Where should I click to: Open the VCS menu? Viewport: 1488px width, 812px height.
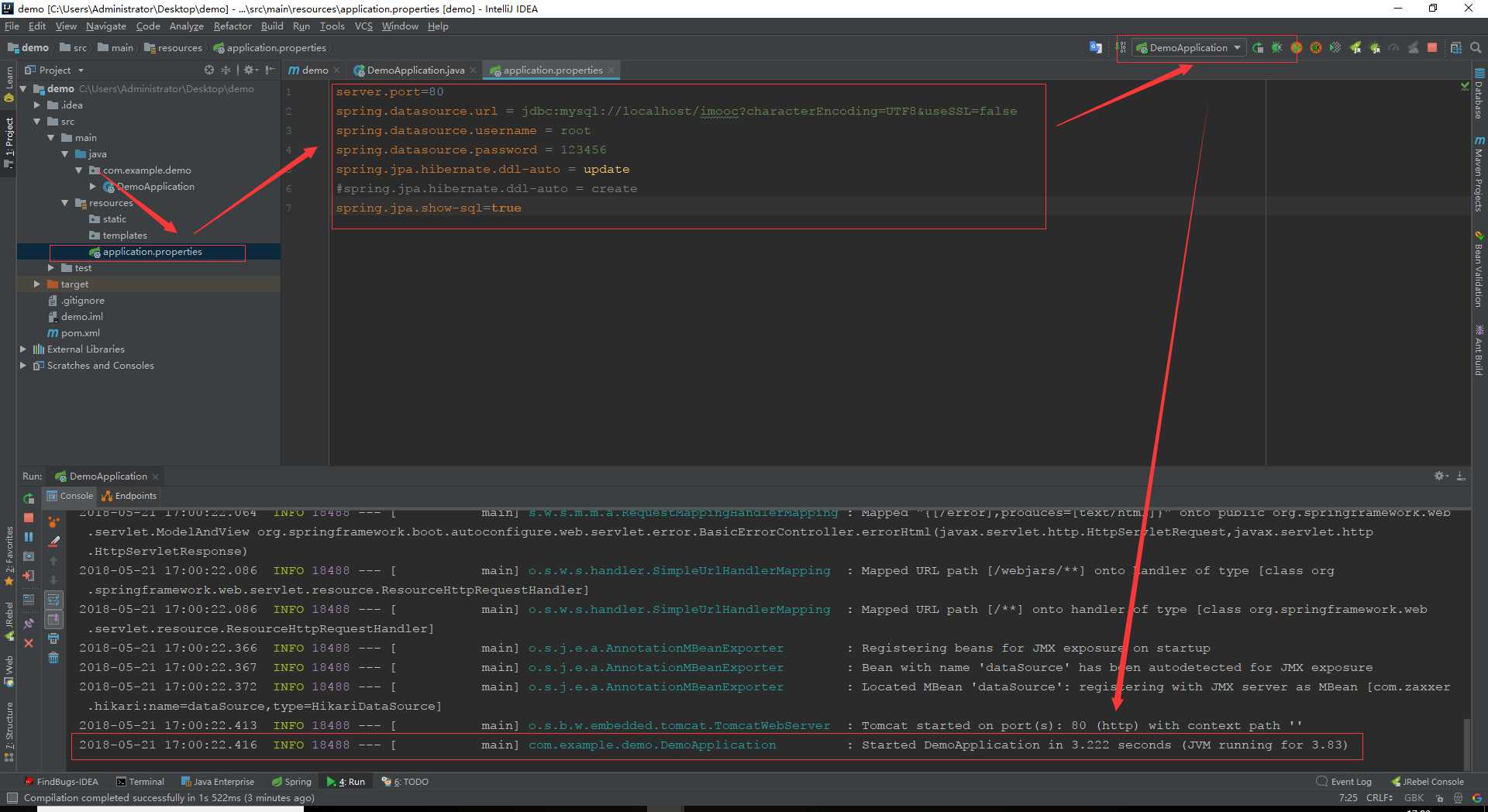pos(363,26)
